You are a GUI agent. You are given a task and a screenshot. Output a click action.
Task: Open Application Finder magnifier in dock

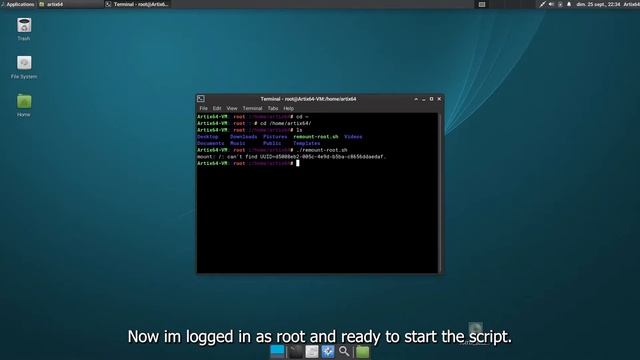point(344,351)
